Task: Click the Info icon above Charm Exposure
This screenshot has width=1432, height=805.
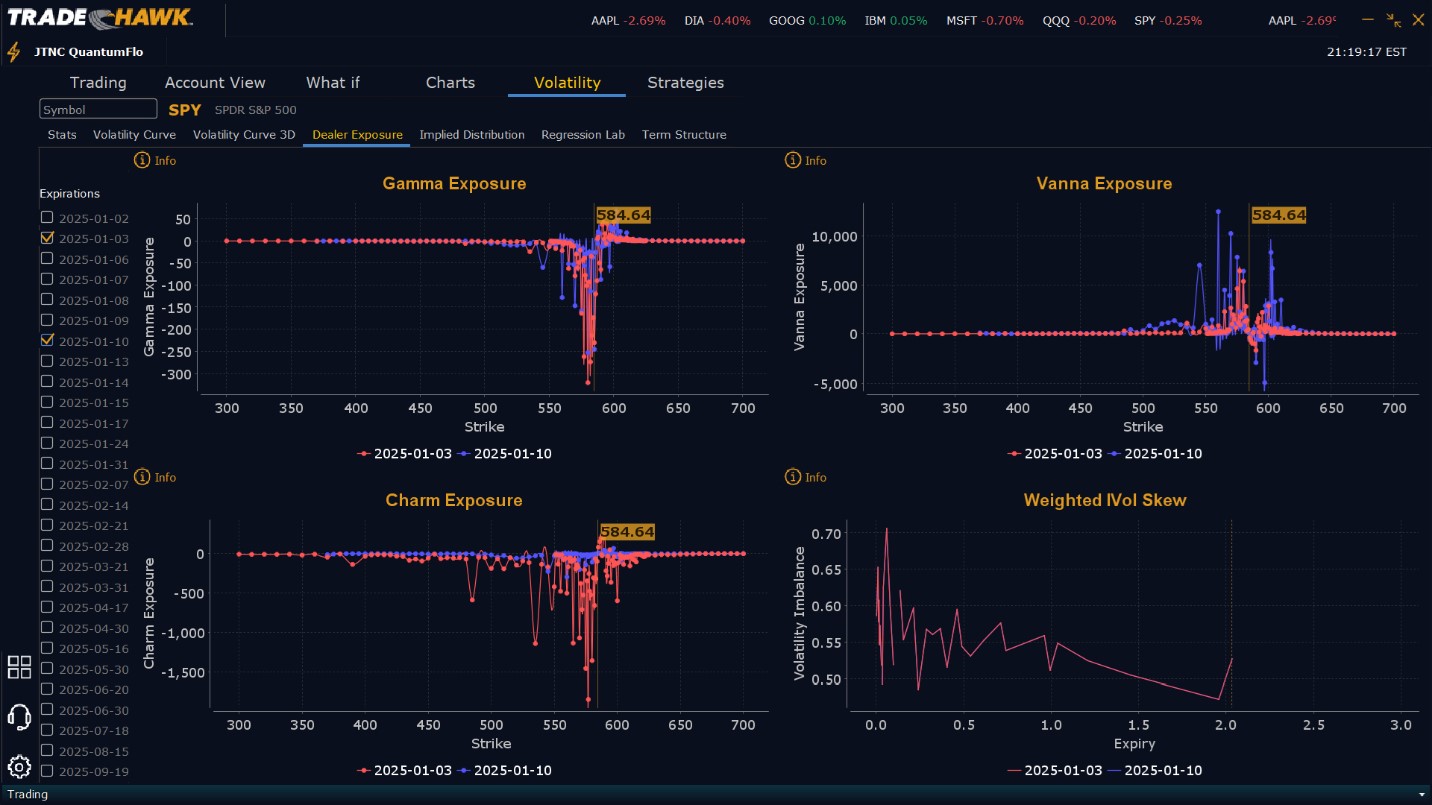Action: tap(142, 477)
